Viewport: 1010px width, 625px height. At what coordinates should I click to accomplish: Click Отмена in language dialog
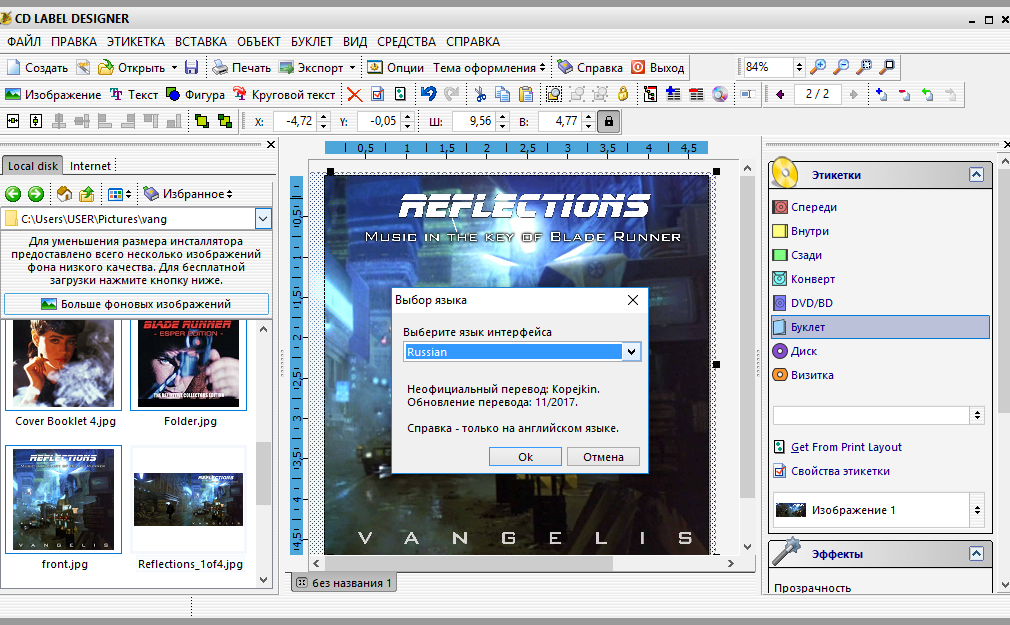[x=603, y=457]
